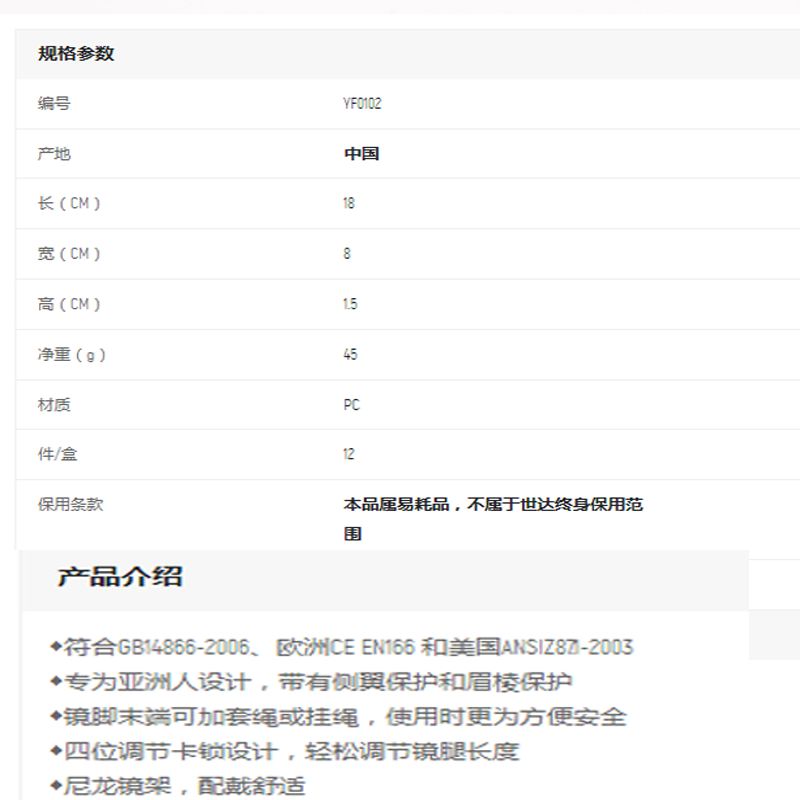Select the product number YF0102
Image resolution: width=800 pixels, height=800 pixels.
362,104
